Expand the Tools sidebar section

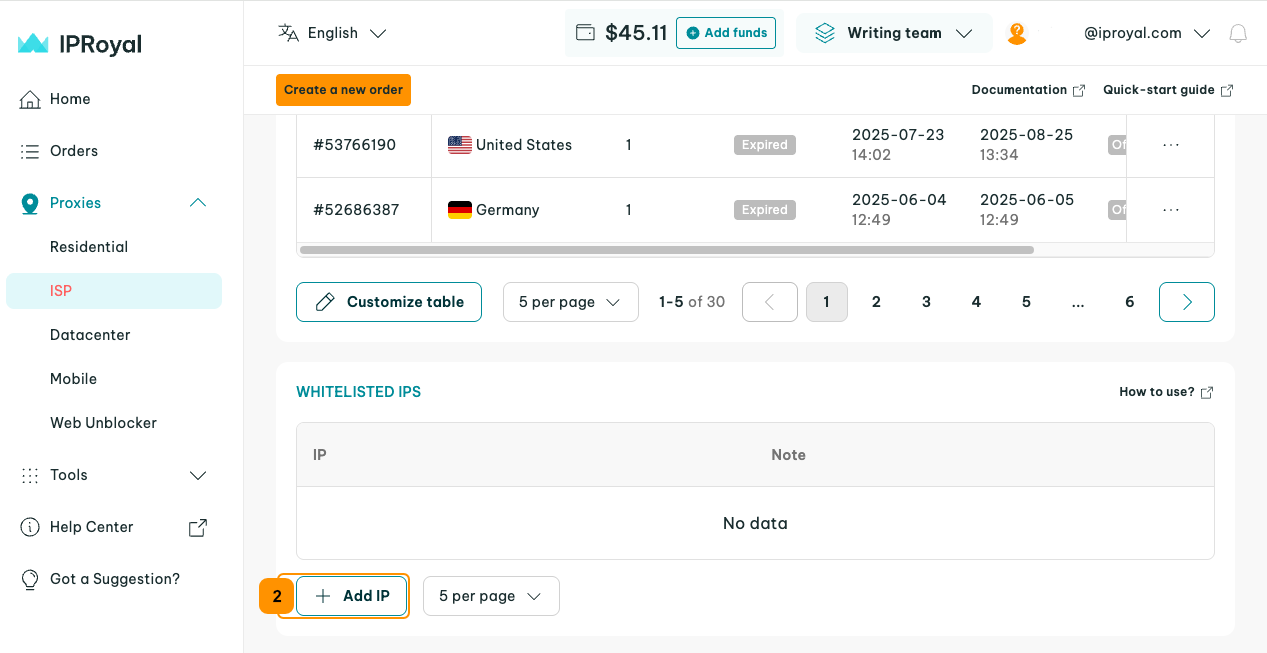(198, 475)
